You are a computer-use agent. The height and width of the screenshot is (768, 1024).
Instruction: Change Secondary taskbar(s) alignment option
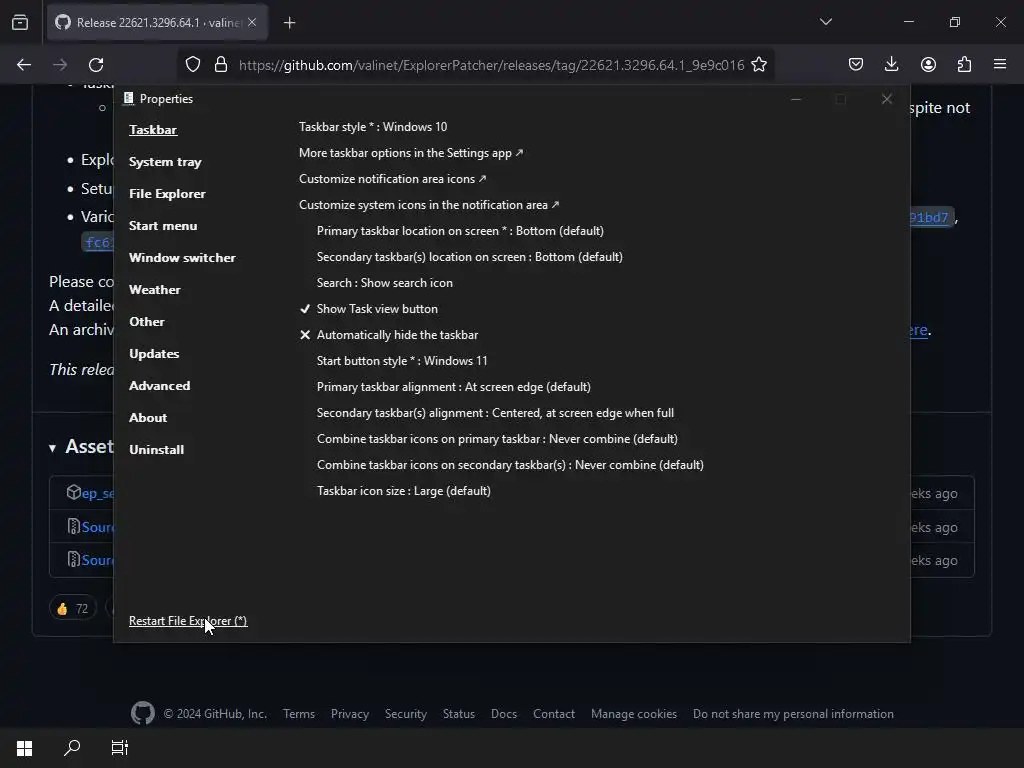pos(495,413)
